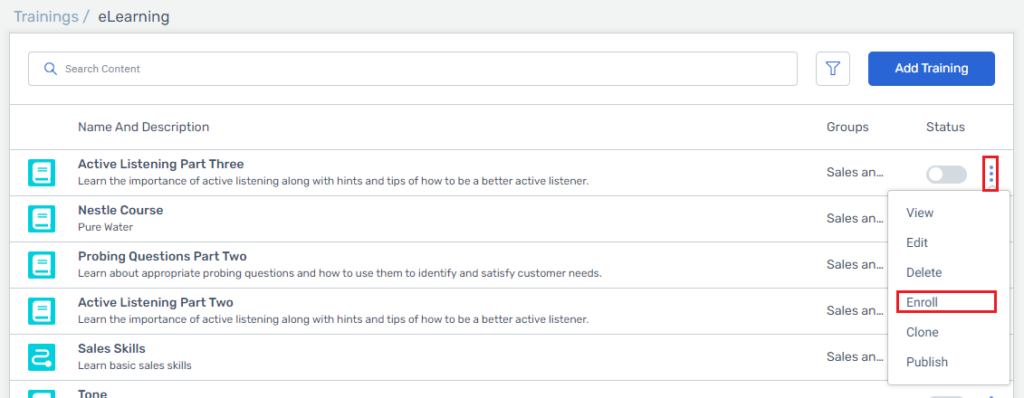Image resolution: width=1024 pixels, height=398 pixels.
Task: Click the Groups column header
Action: pyautogui.click(x=848, y=127)
